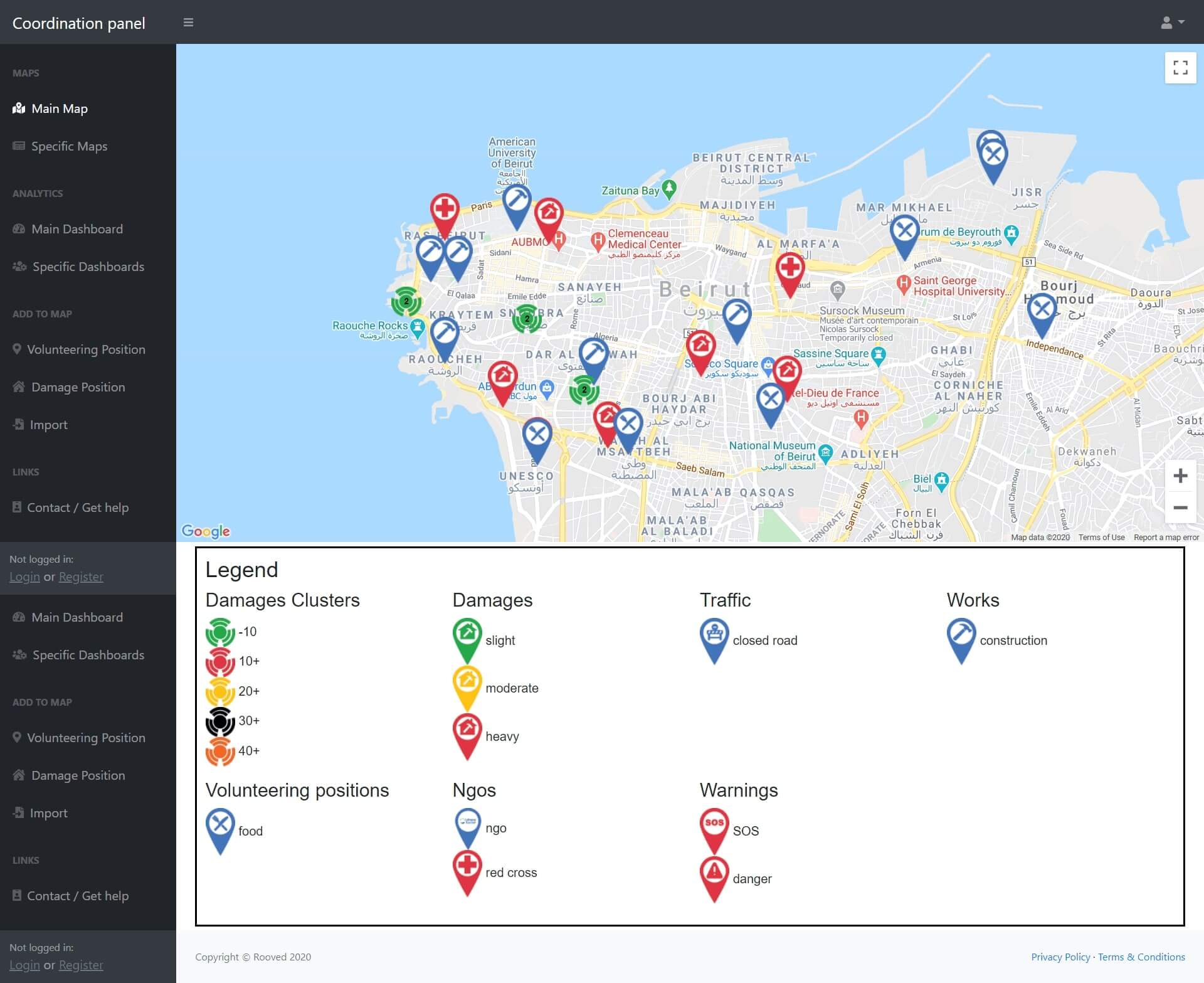The width and height of the screenshot is (1204, 983).
Task: Click the bottom Login link
Action: [24, 965]
